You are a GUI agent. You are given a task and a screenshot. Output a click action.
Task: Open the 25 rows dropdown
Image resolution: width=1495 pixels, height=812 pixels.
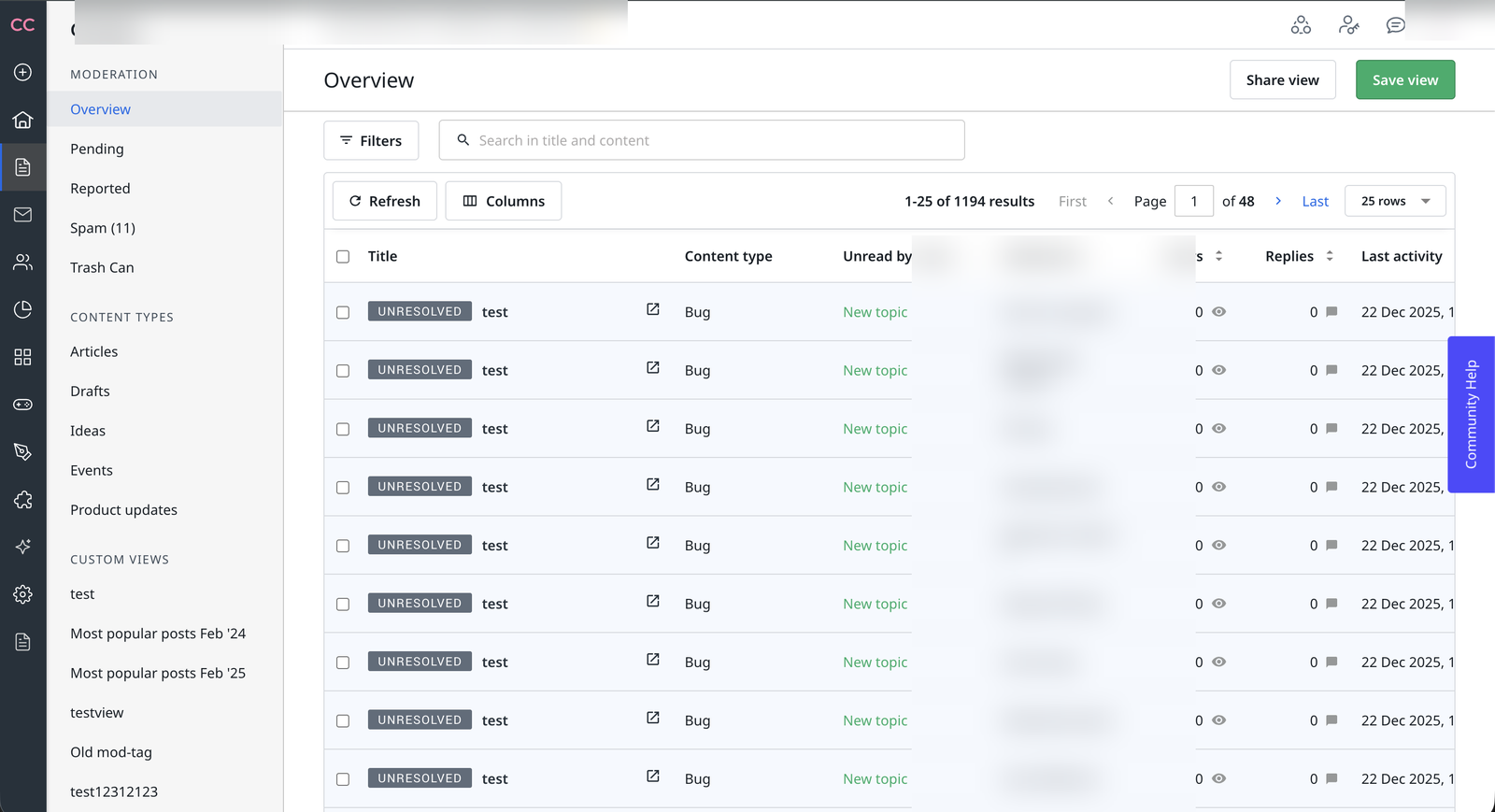pyautogui.click(x=1395, y=201)
